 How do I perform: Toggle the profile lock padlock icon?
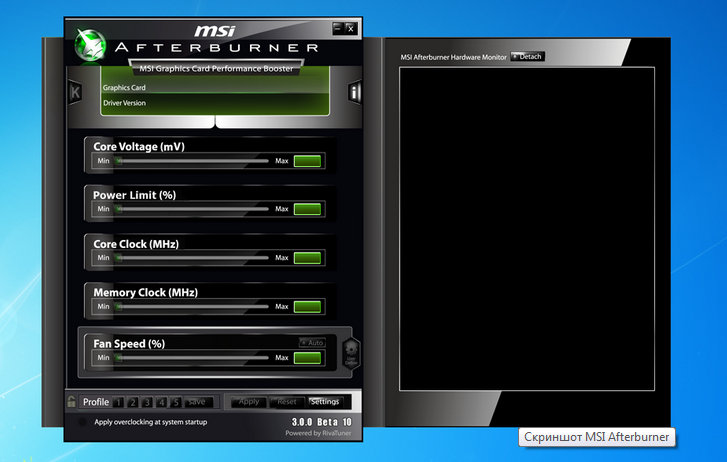[x=71, y=401]
